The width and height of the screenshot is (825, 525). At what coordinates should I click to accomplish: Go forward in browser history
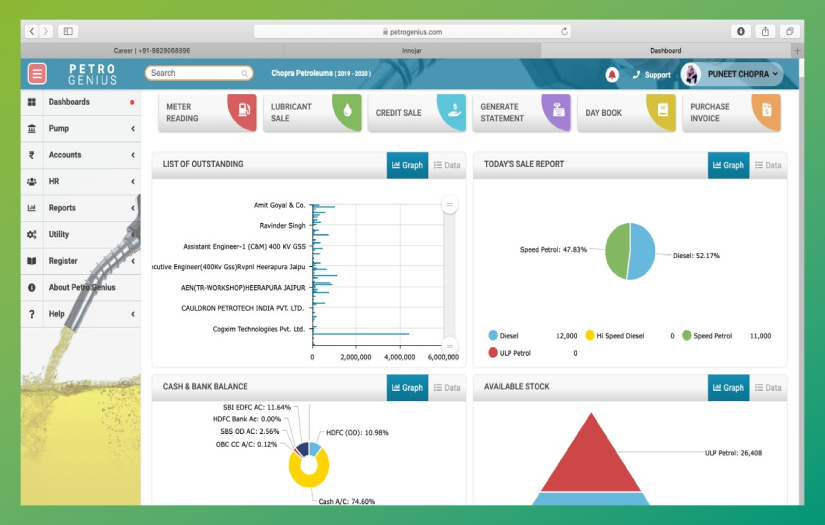(x=46, y=32)
